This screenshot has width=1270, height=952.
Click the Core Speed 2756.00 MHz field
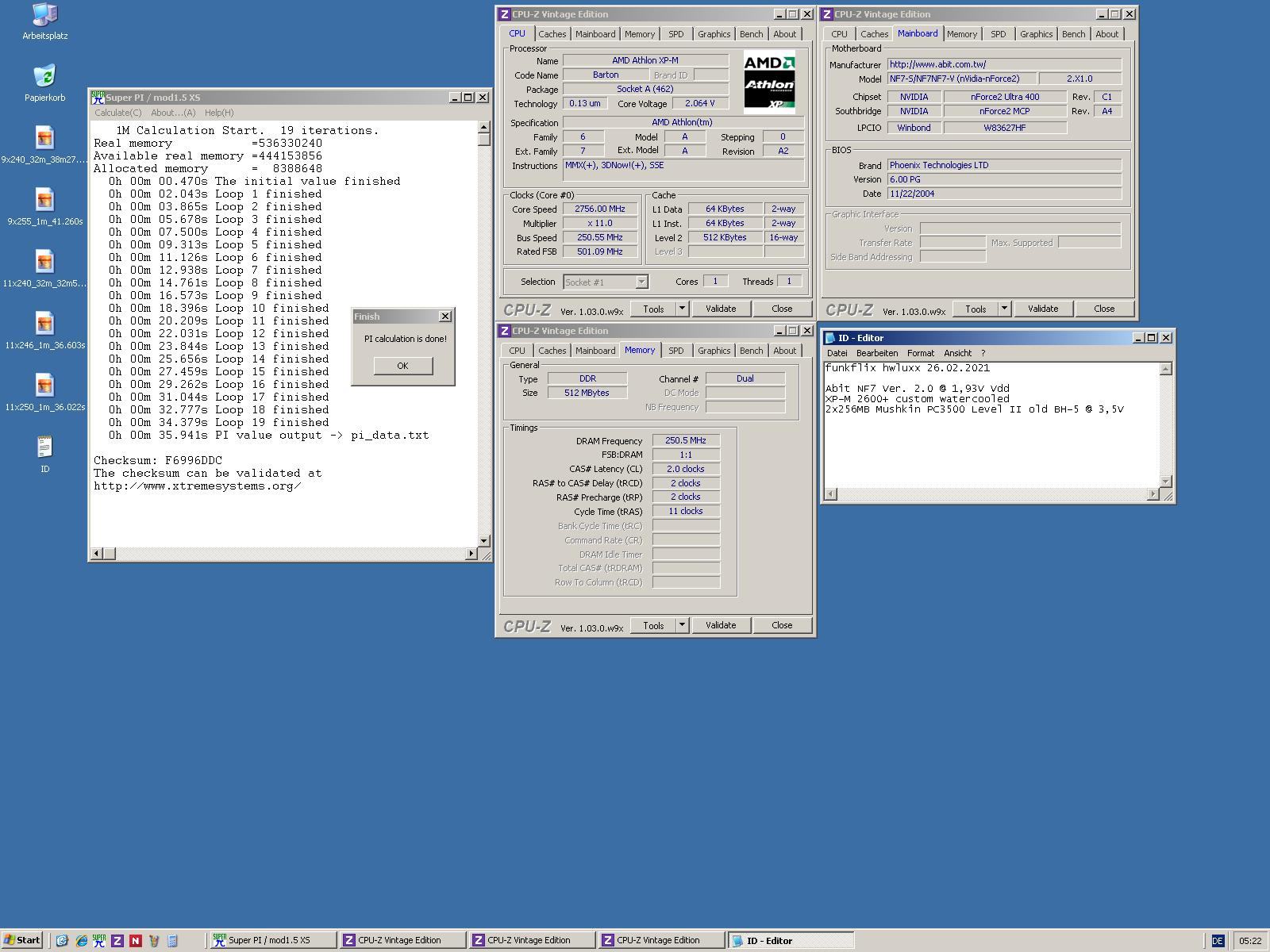[x=600, y=209]
